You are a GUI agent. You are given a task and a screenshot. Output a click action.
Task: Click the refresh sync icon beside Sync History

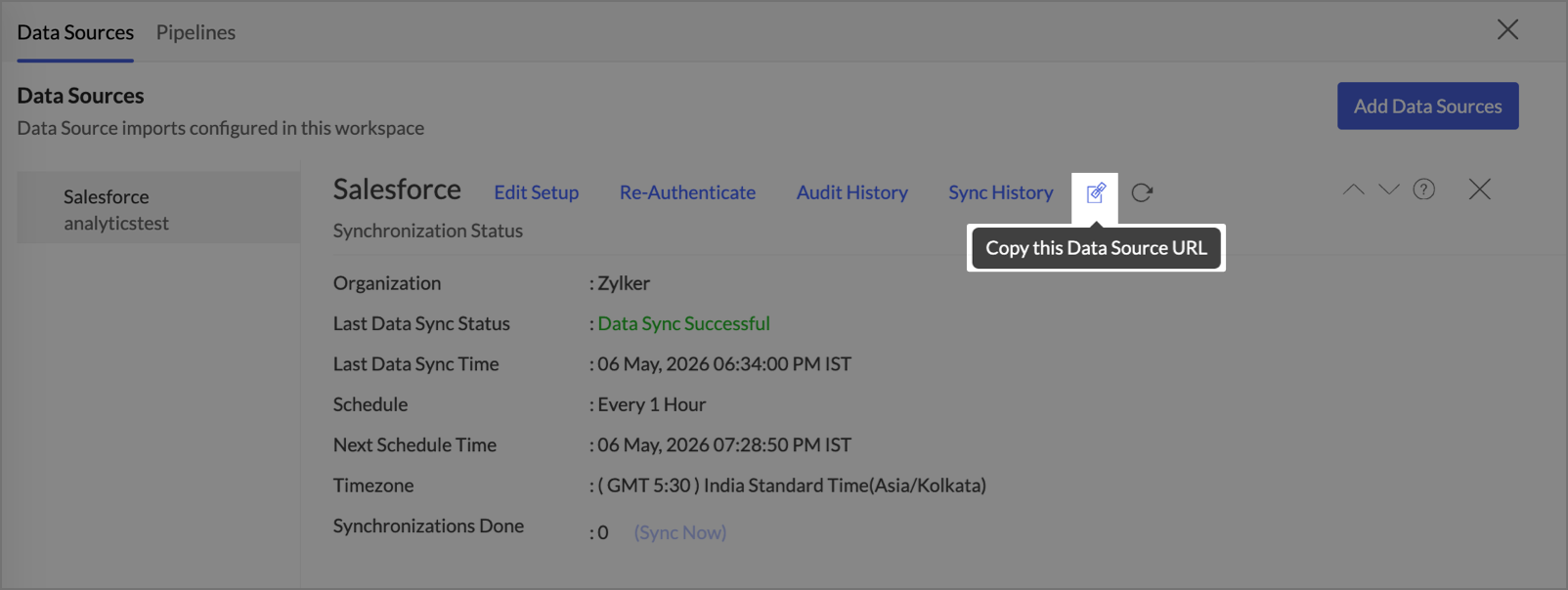(x=1142, y=192)
